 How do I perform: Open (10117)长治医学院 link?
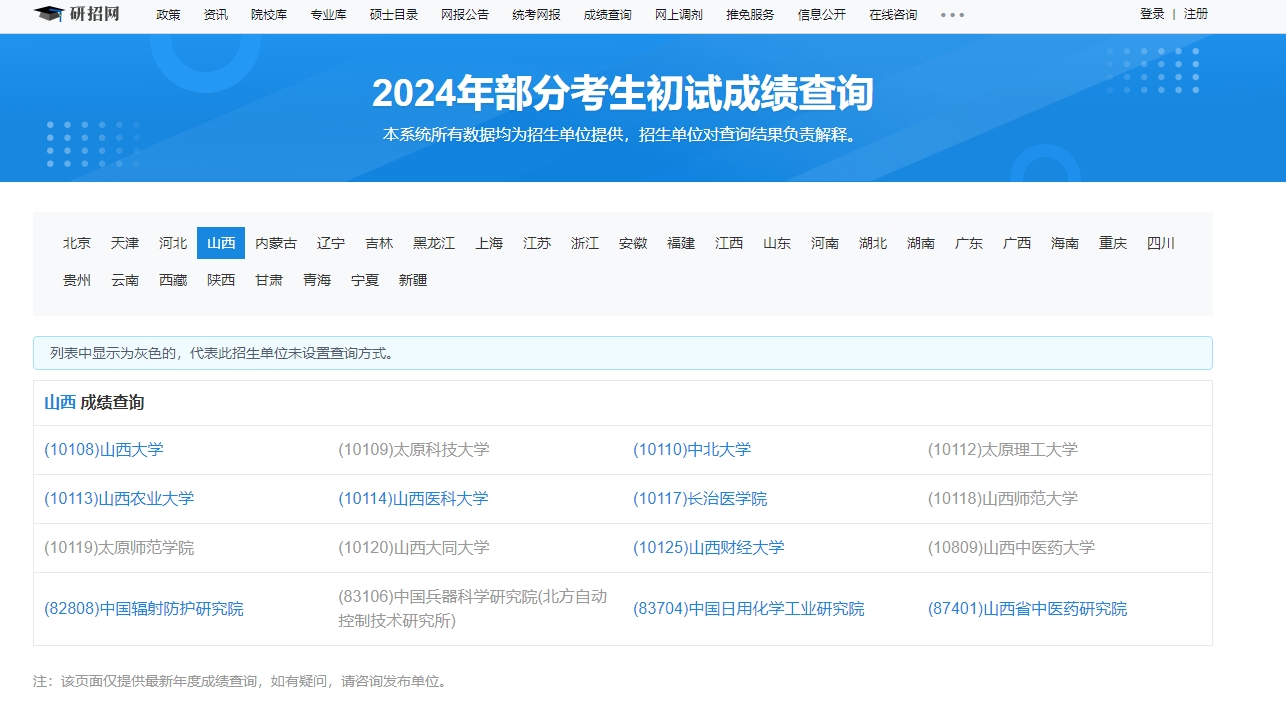(700, 499)
